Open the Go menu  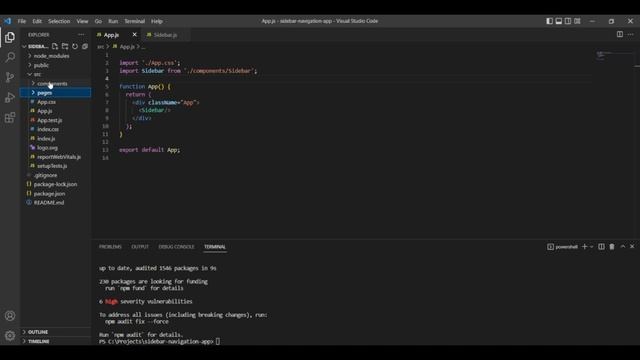98,21
